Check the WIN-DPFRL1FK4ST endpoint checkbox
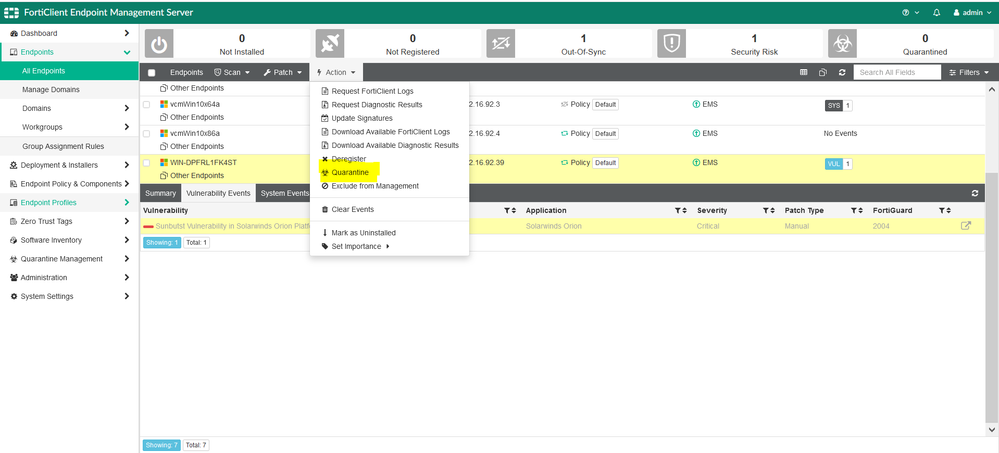Screen dimensions: 999x453 click(x=147, y=163)
